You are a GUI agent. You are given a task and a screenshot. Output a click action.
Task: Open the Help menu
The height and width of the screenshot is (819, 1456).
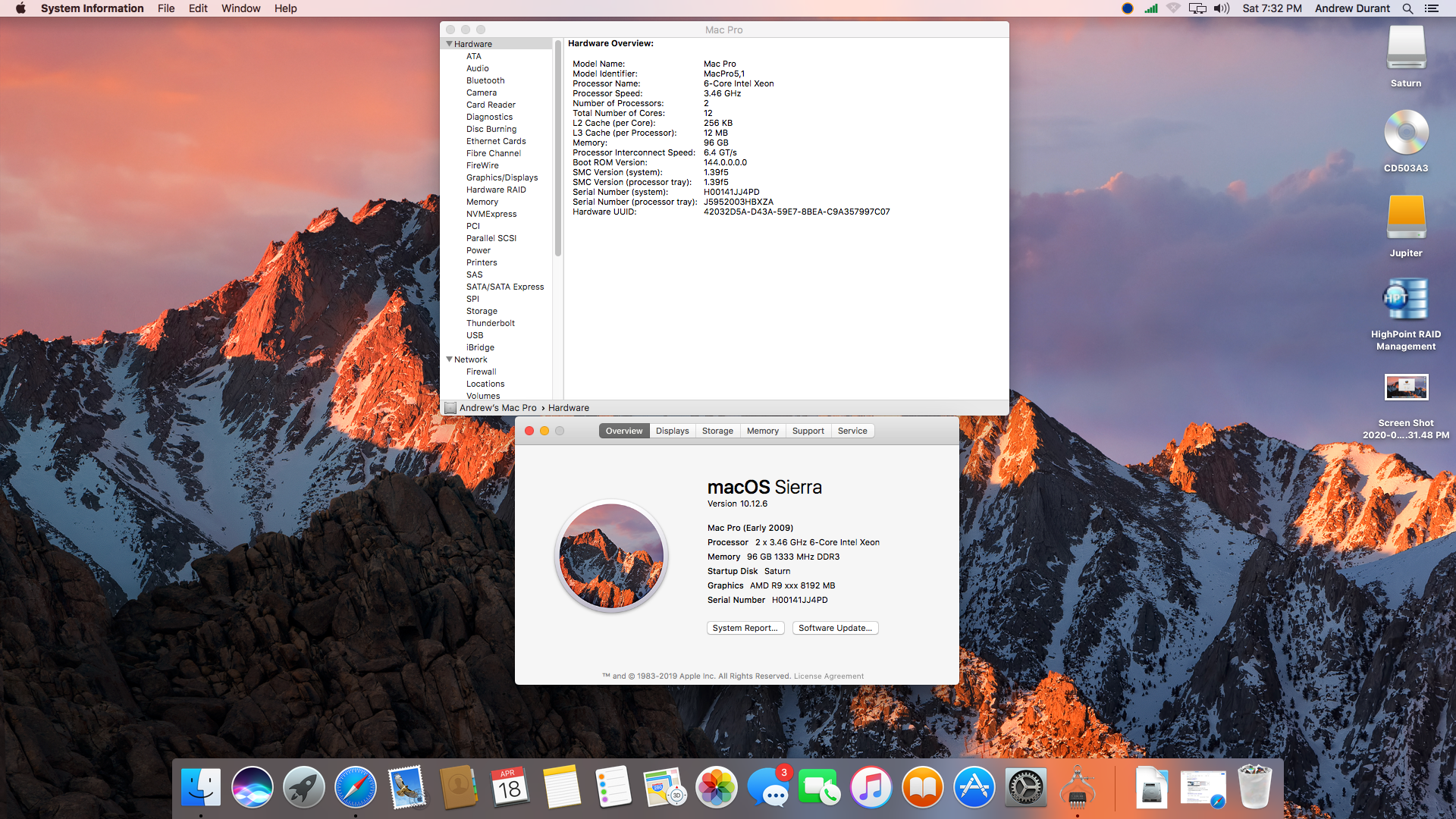coord(285,8)
